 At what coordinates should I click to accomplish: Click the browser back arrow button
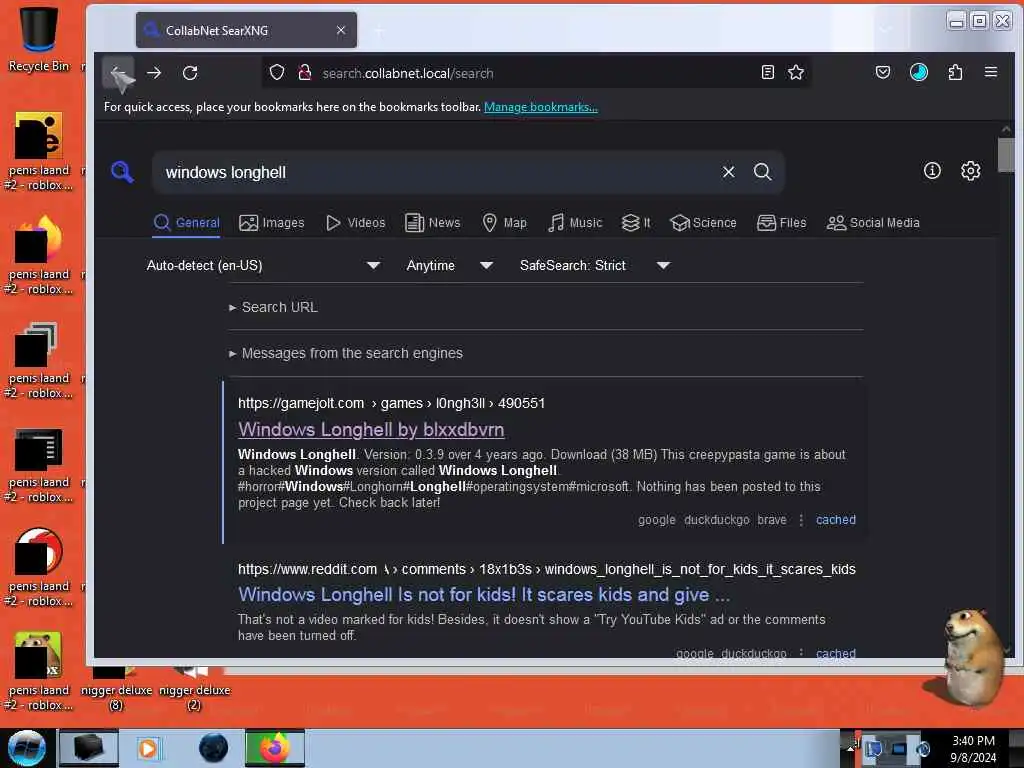point(118,72)
